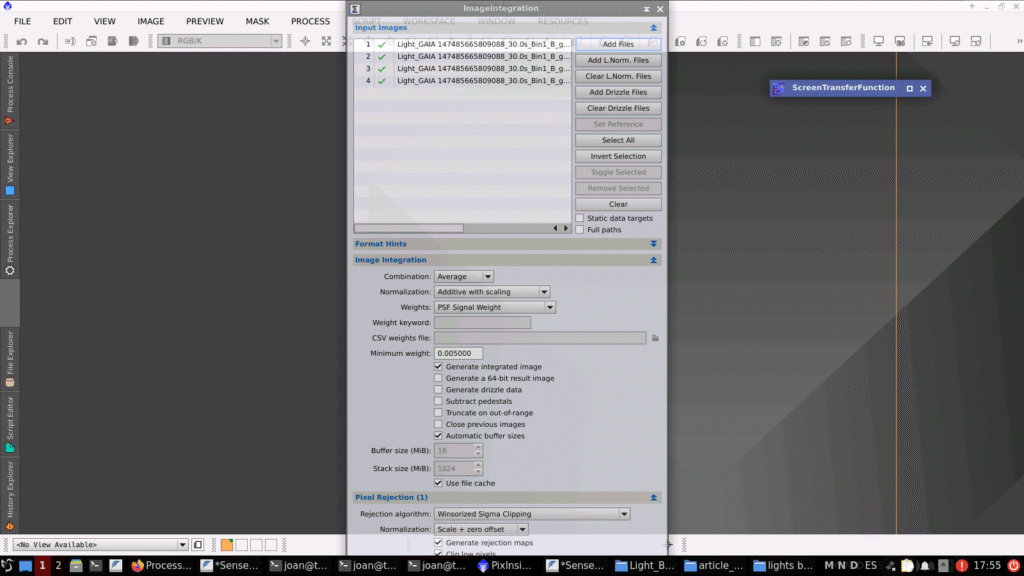Click the Redo arrow in the toolbar
Viewport: 1024px width, 576px height.
(43, 41)
